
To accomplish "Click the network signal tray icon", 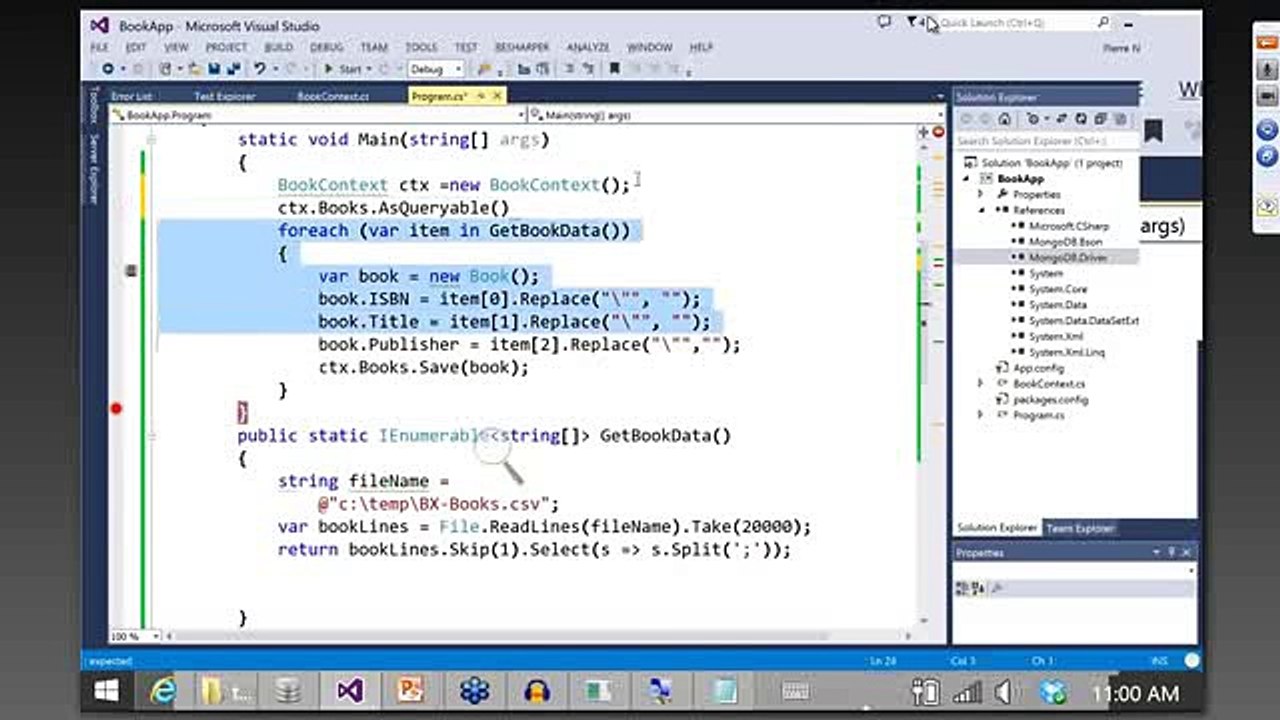I will click(967, 692).
